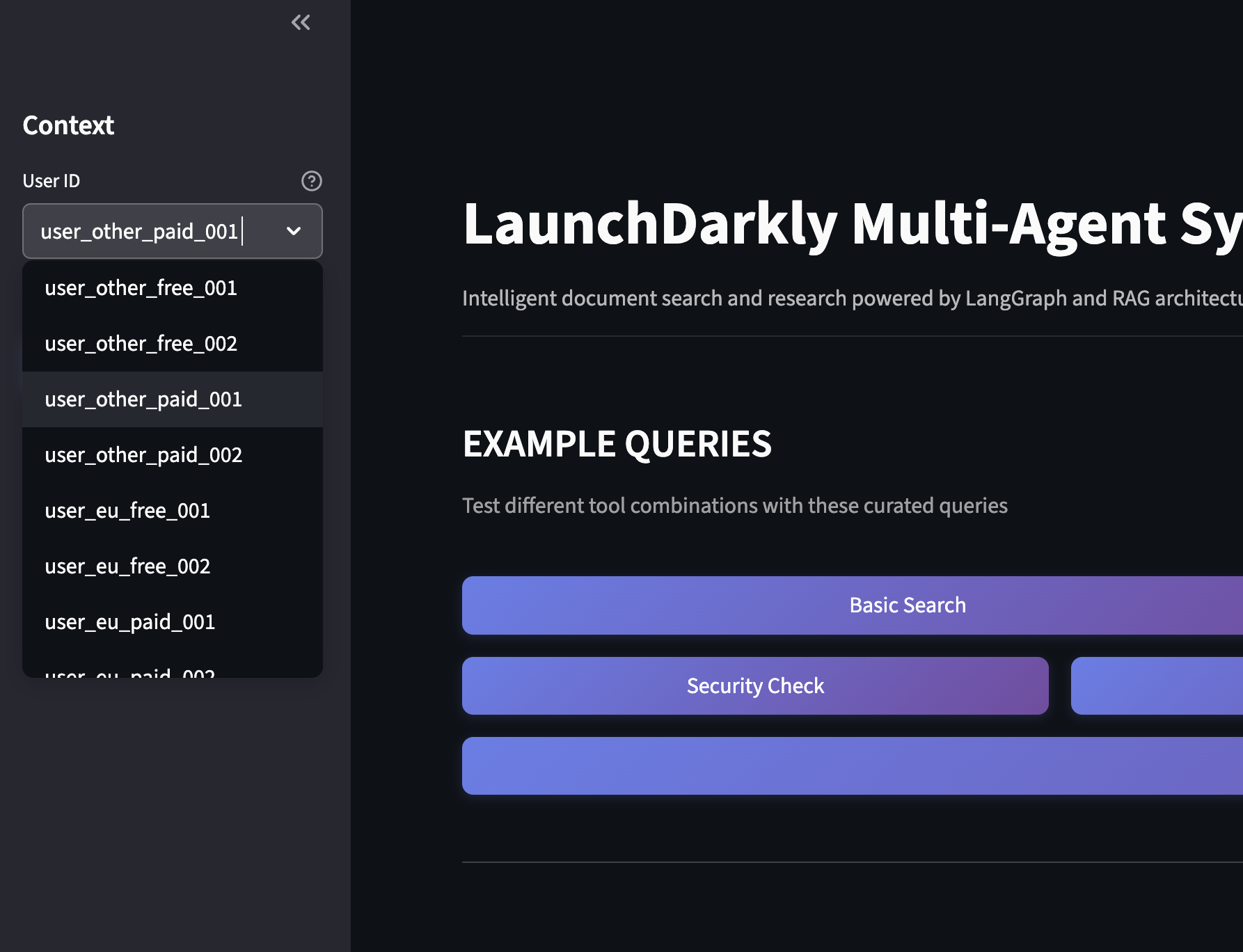
Task: Click the curated queries description text
Action: pyautogui.click(x=735, y=505)
